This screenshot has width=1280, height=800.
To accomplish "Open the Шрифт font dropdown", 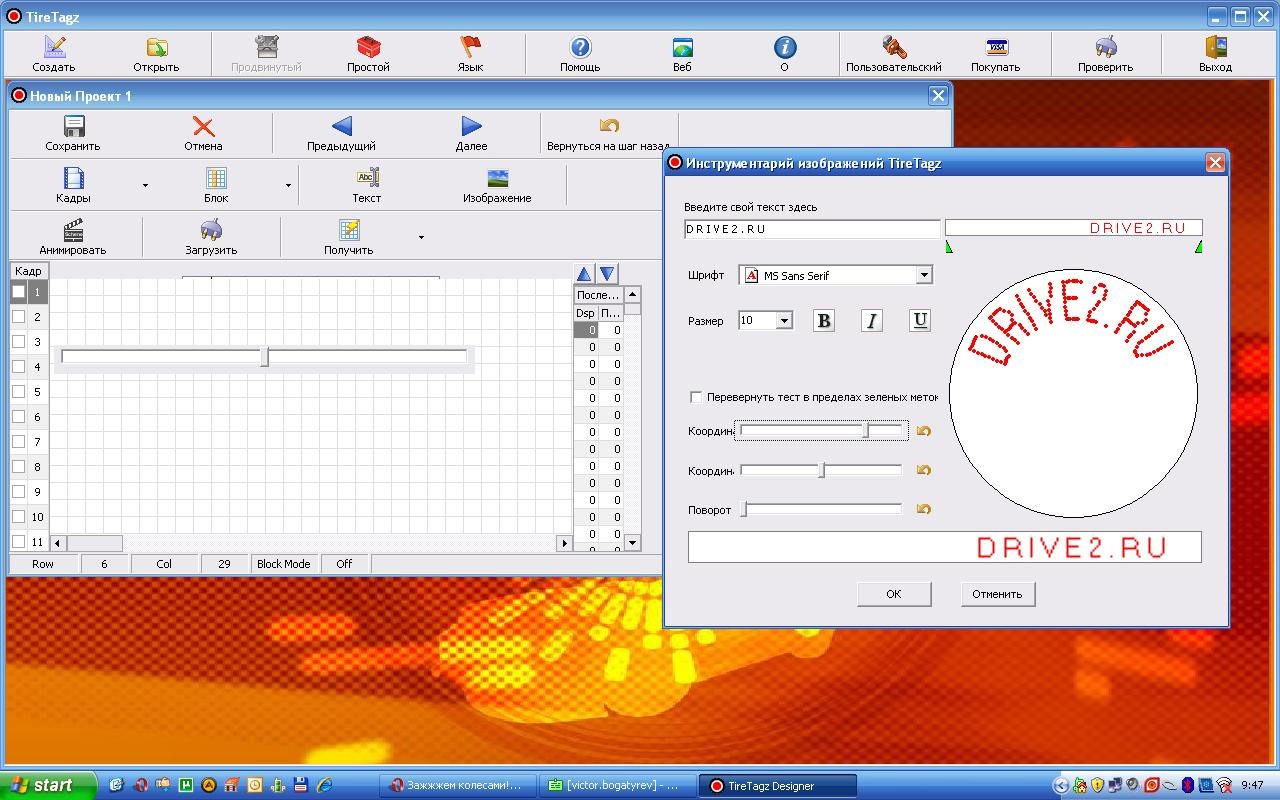I will pyautogui.click(x=924, y=275).
